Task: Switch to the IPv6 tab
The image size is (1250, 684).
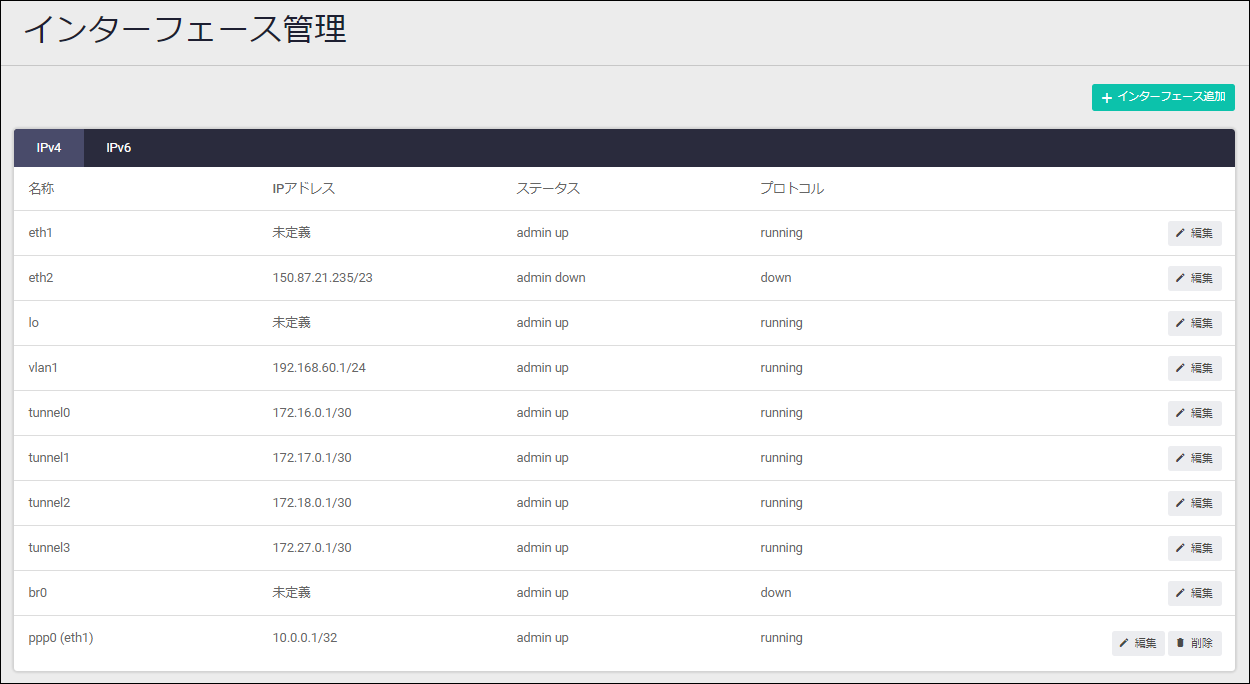Action: point(119,148)
